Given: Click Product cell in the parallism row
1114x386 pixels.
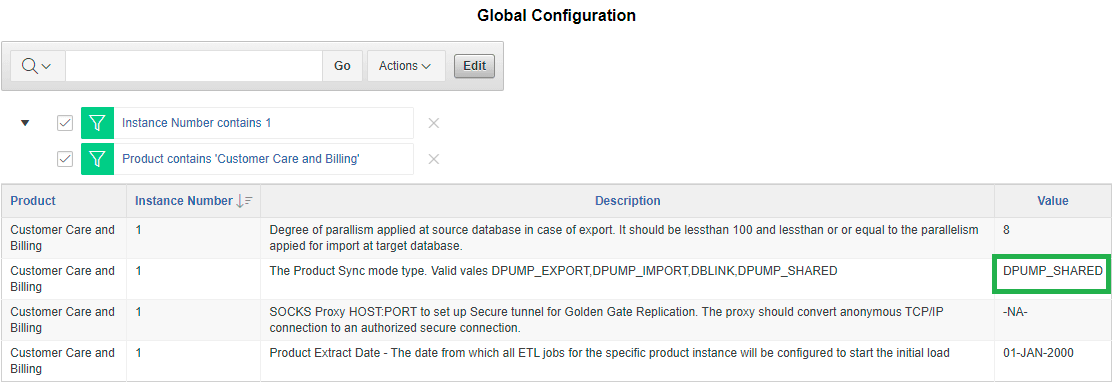Looking at the screenshot, I should coord(63,238).
